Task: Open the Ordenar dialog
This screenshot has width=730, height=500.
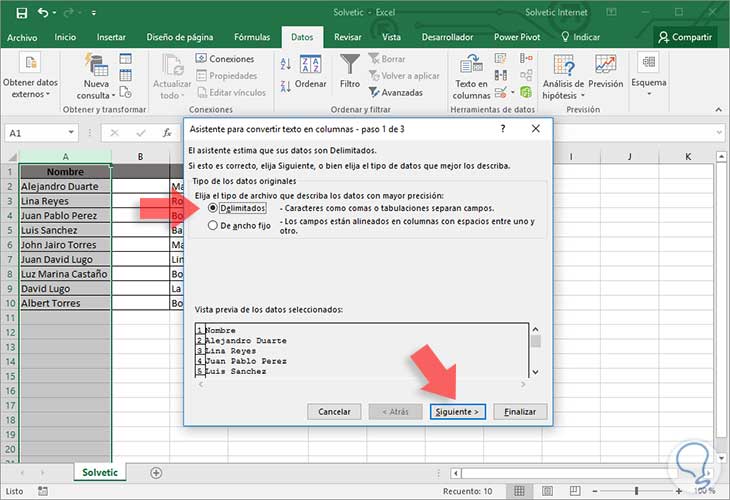Action: [x=311, y=72]
